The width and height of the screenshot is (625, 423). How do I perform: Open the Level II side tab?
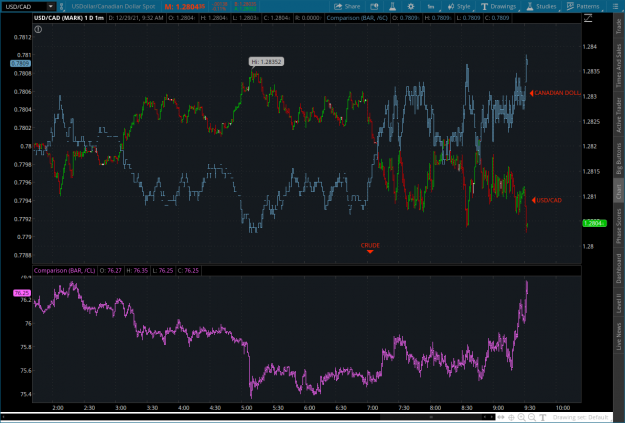619,303
